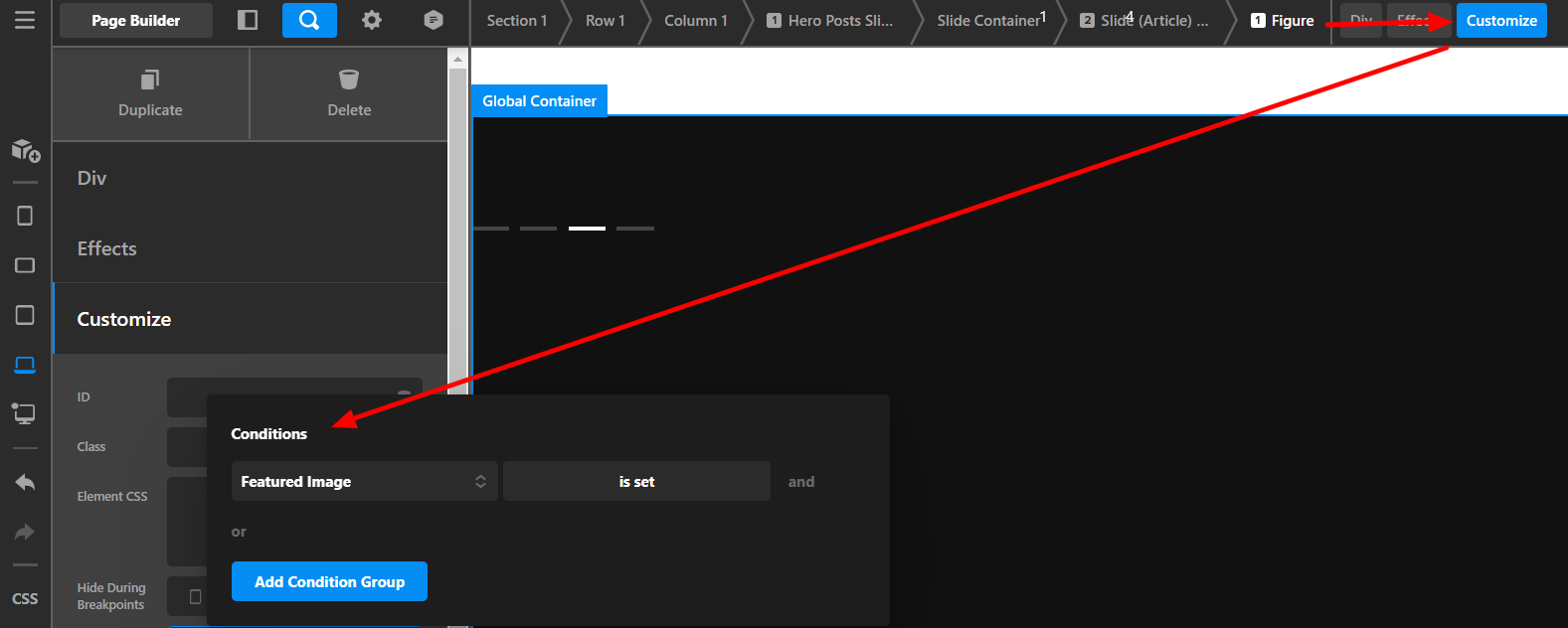Viewport: 1568px width, 628px height.
Task: Select the desktop monitor breakpoint preview
Action: pyautogui.click(x=25, y=413)
